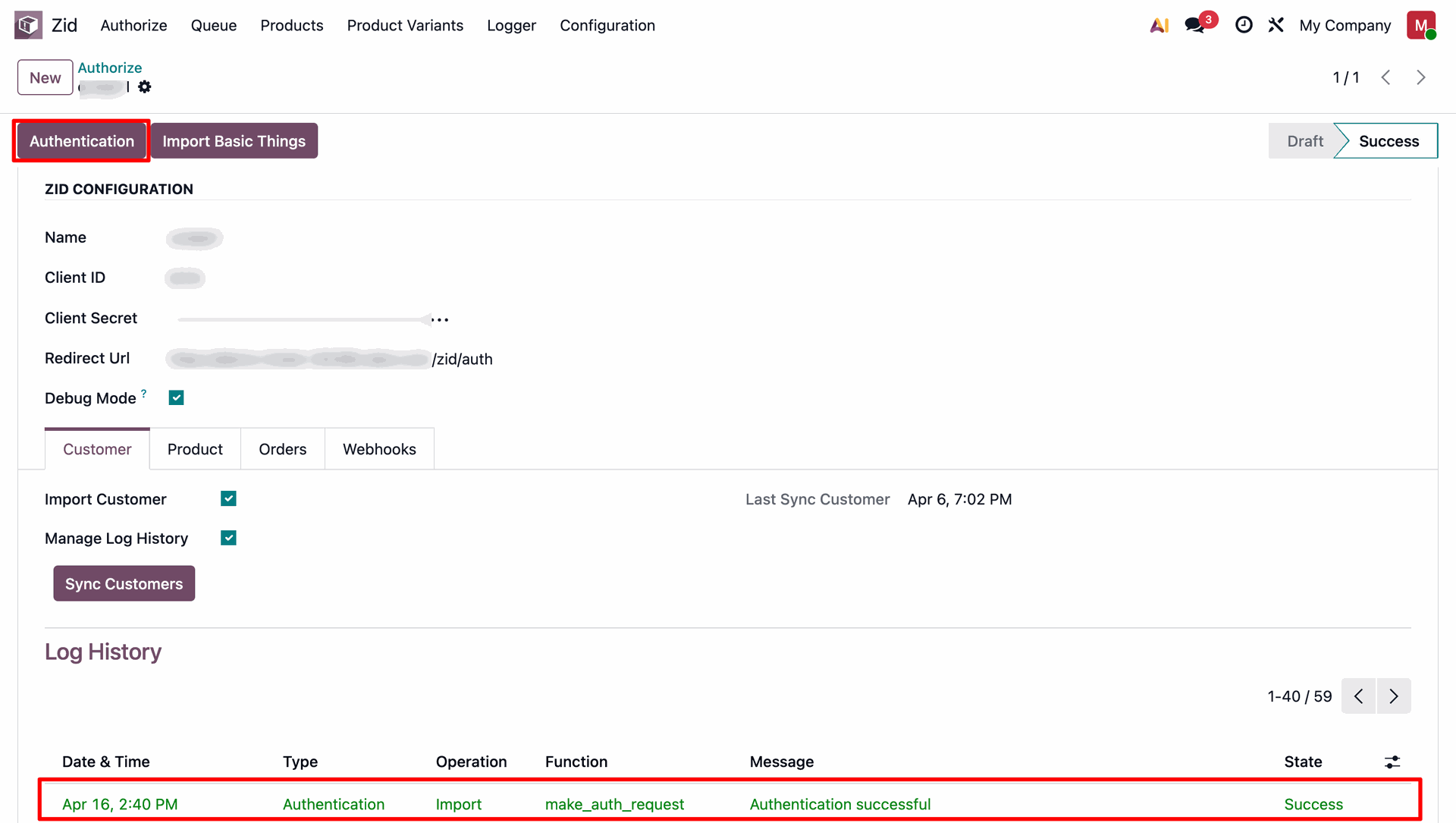The width and height of the screenshot is (1456, 823).
Task: Click the make_auth_request function cell
Action: 614,804
